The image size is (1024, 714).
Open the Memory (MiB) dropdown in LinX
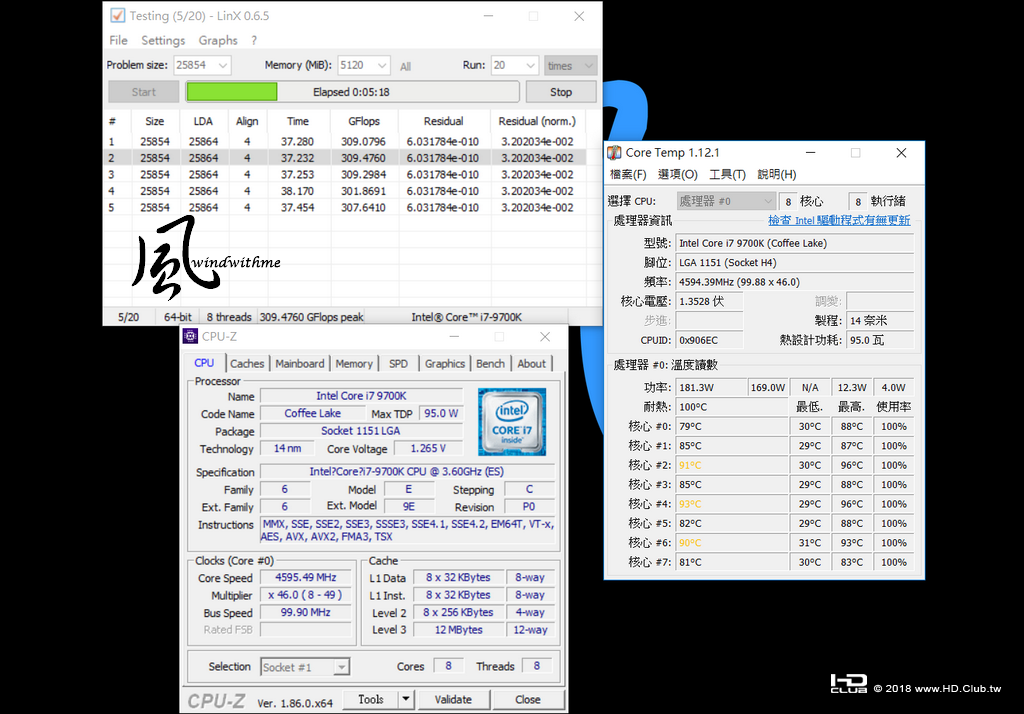click(x=383, y=65)
